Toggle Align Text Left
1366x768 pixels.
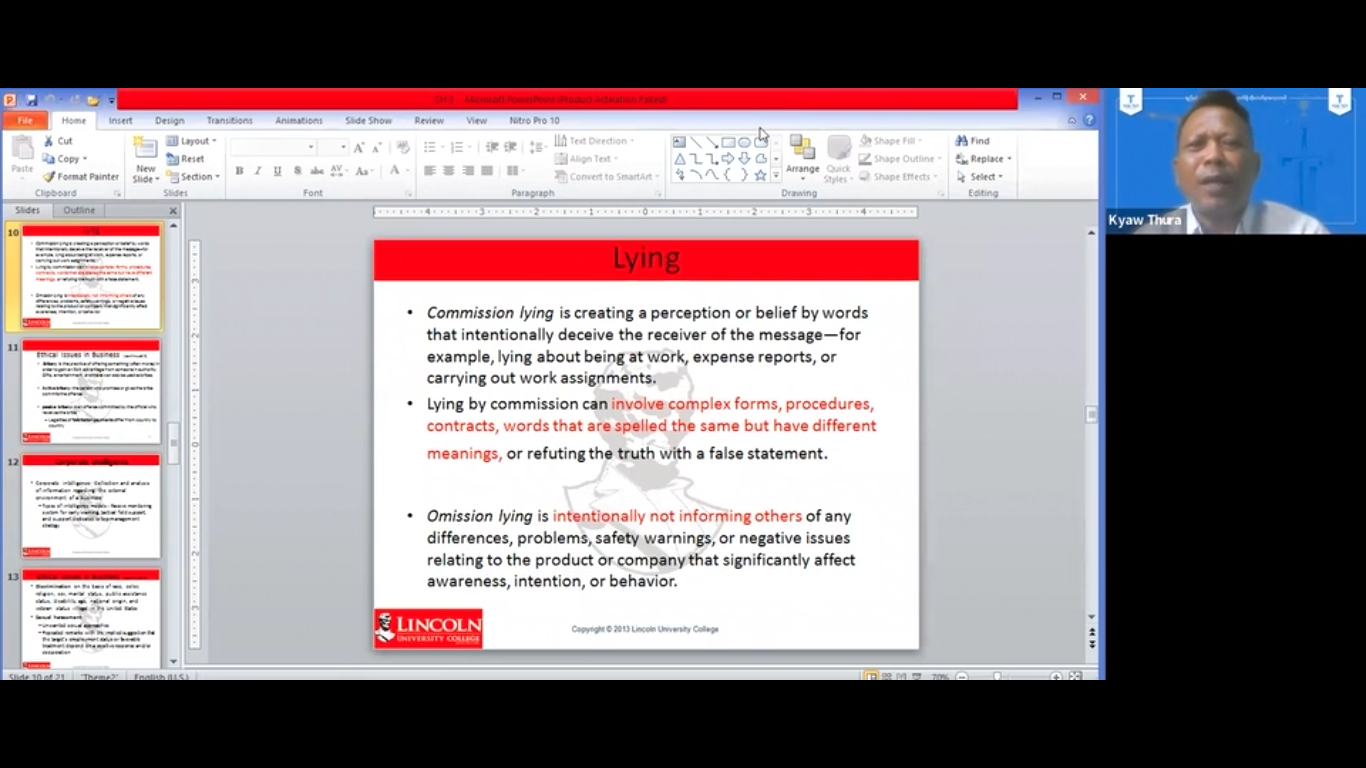coord(430,171)
